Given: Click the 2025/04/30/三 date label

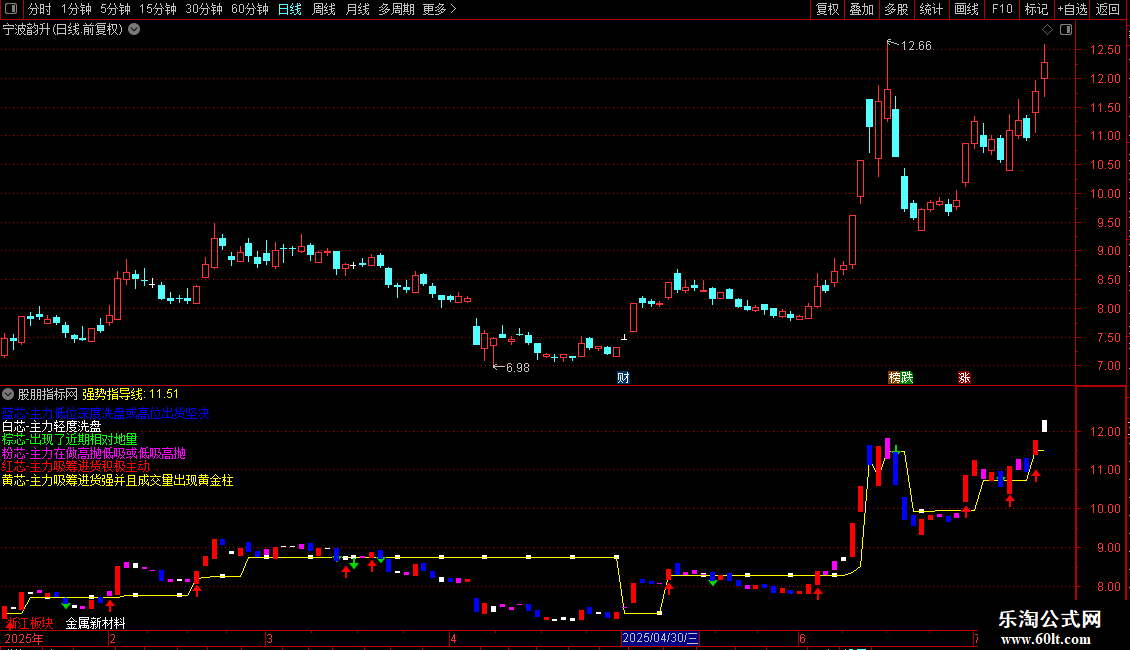Looking at the screenshot, I should [660, 638].
